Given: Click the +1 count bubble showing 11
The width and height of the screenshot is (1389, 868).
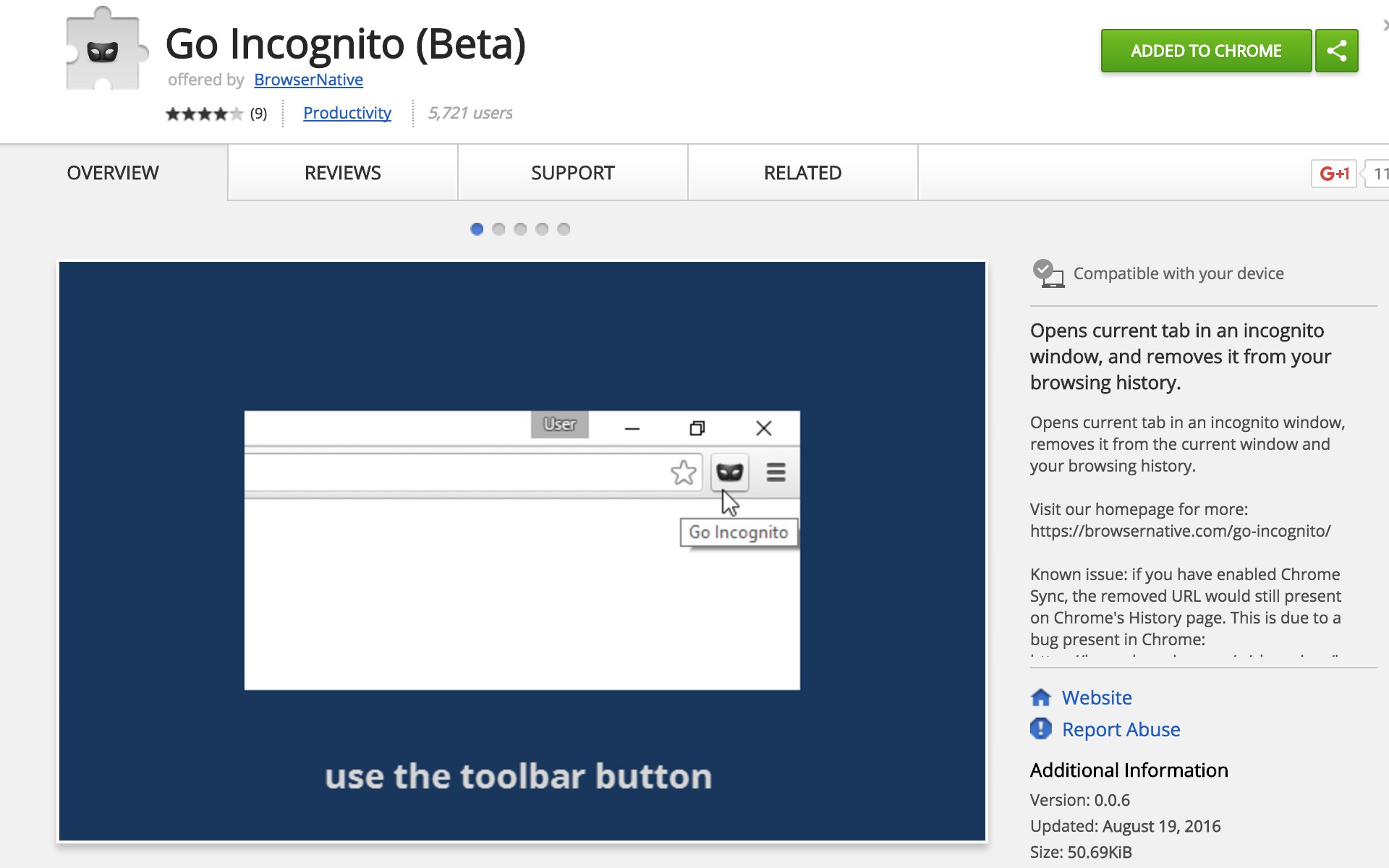Looking at the screenshot, I should click(x=1377, y=174).
